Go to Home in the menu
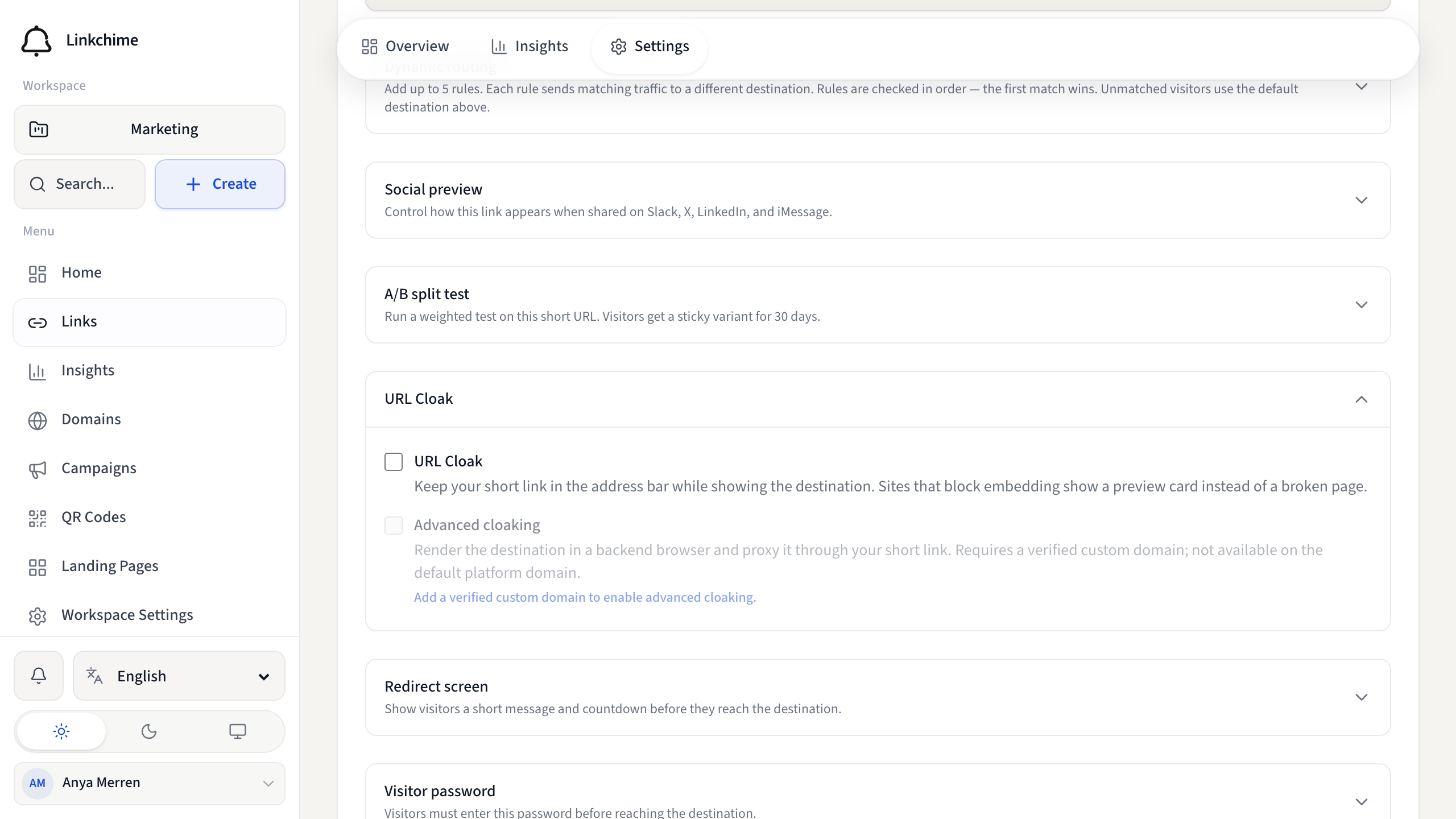Screen dimensions: 1456x819 [150, 274]
